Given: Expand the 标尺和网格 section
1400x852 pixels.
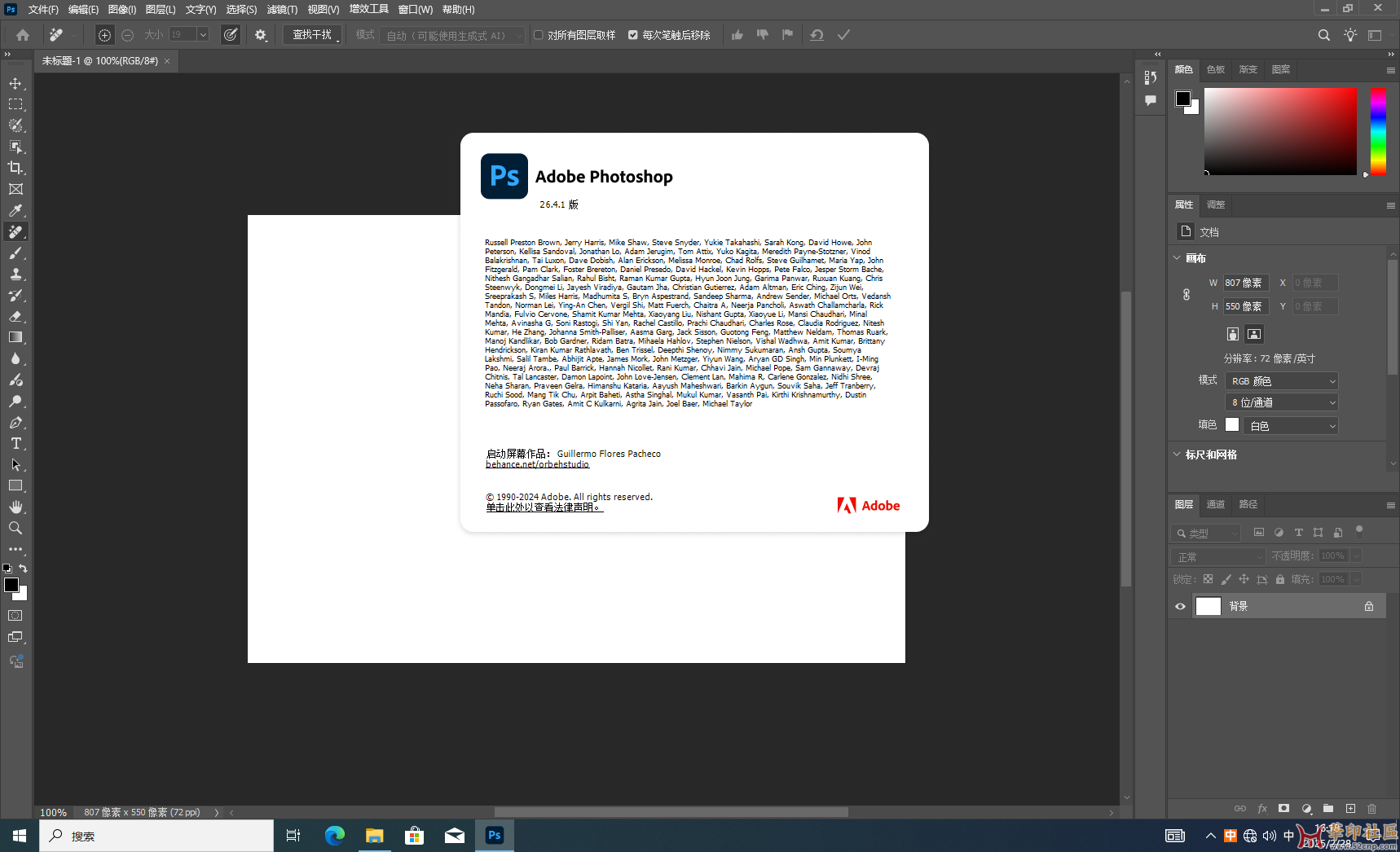Looking at the screenshot, I should tap(1177, 455).
